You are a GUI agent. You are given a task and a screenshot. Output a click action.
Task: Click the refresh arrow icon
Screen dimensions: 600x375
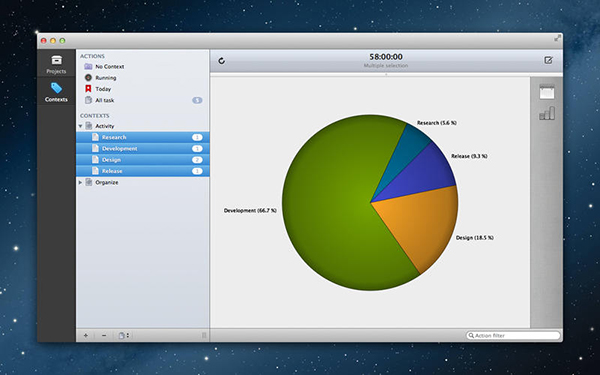tap(222, 60)
